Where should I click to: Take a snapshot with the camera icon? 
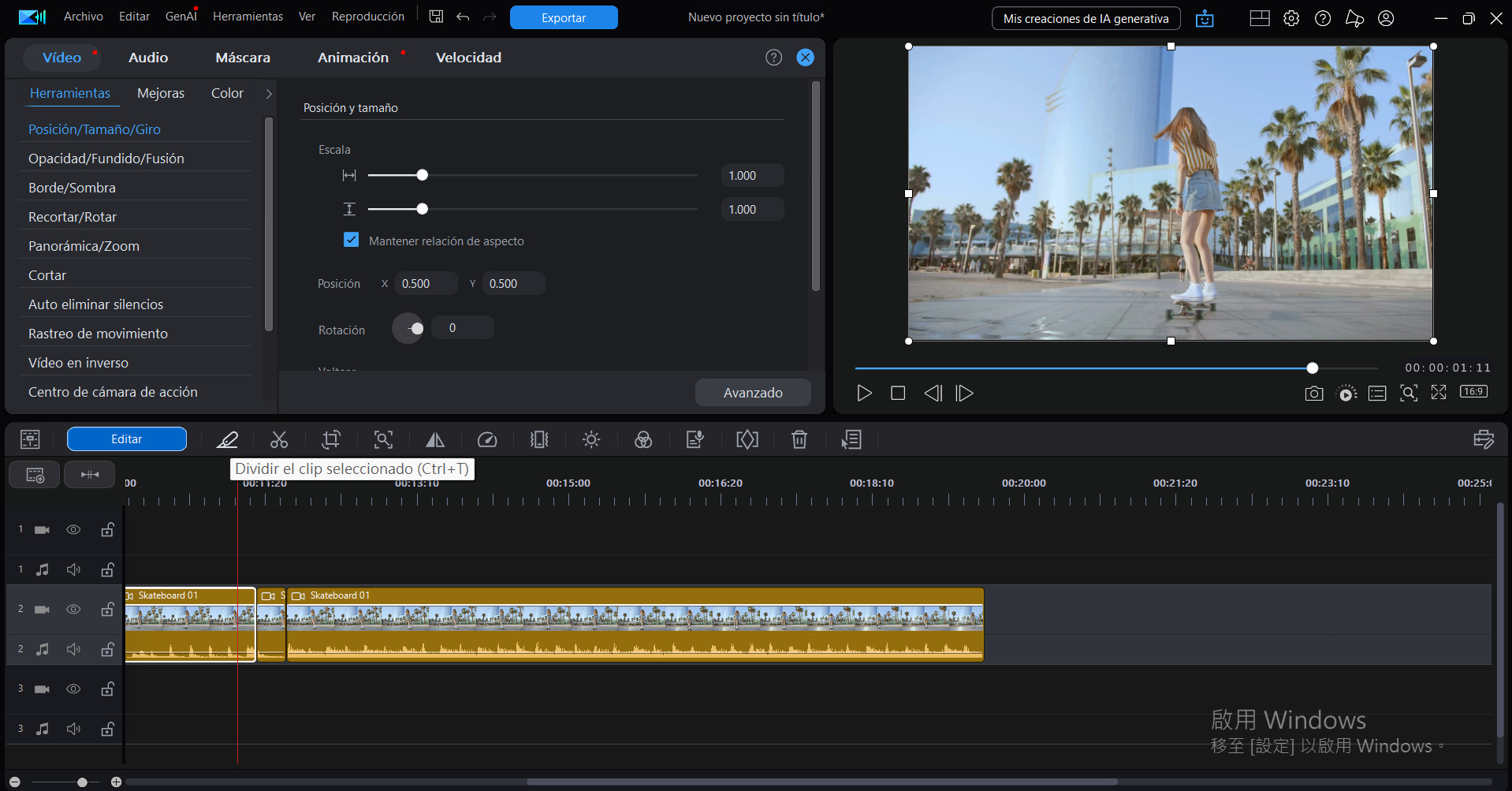(x=1313, y=393)
